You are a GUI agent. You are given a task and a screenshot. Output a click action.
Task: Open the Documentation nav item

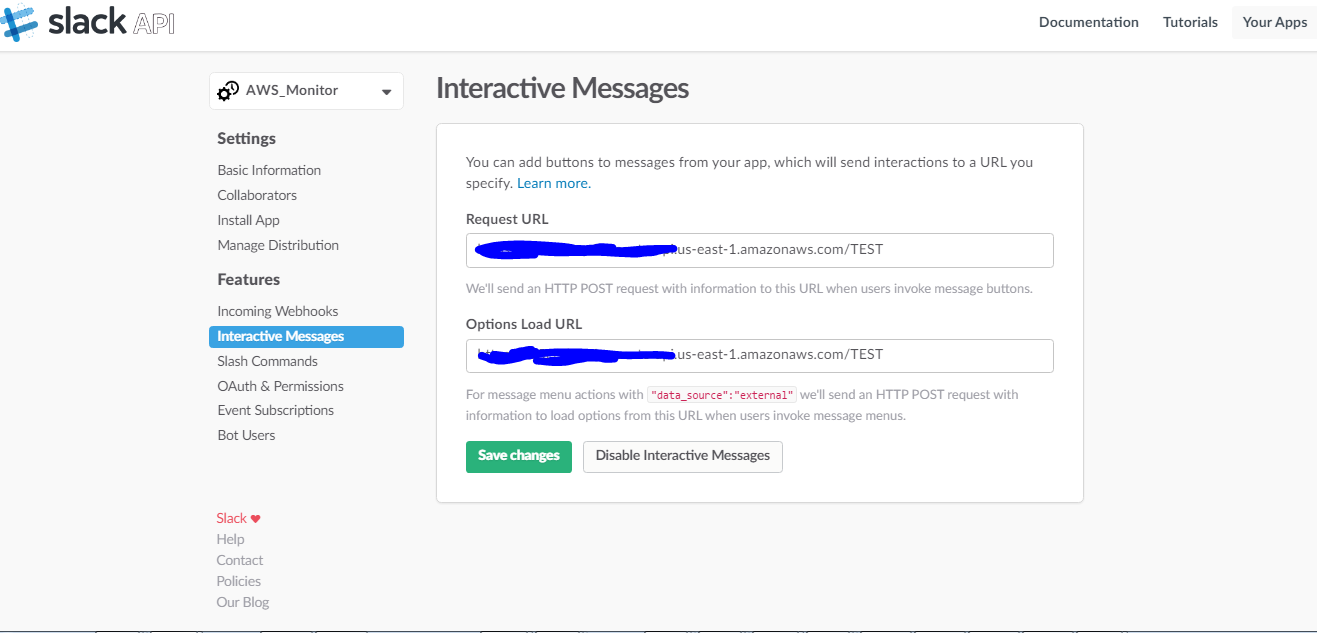click(1088, 22)
